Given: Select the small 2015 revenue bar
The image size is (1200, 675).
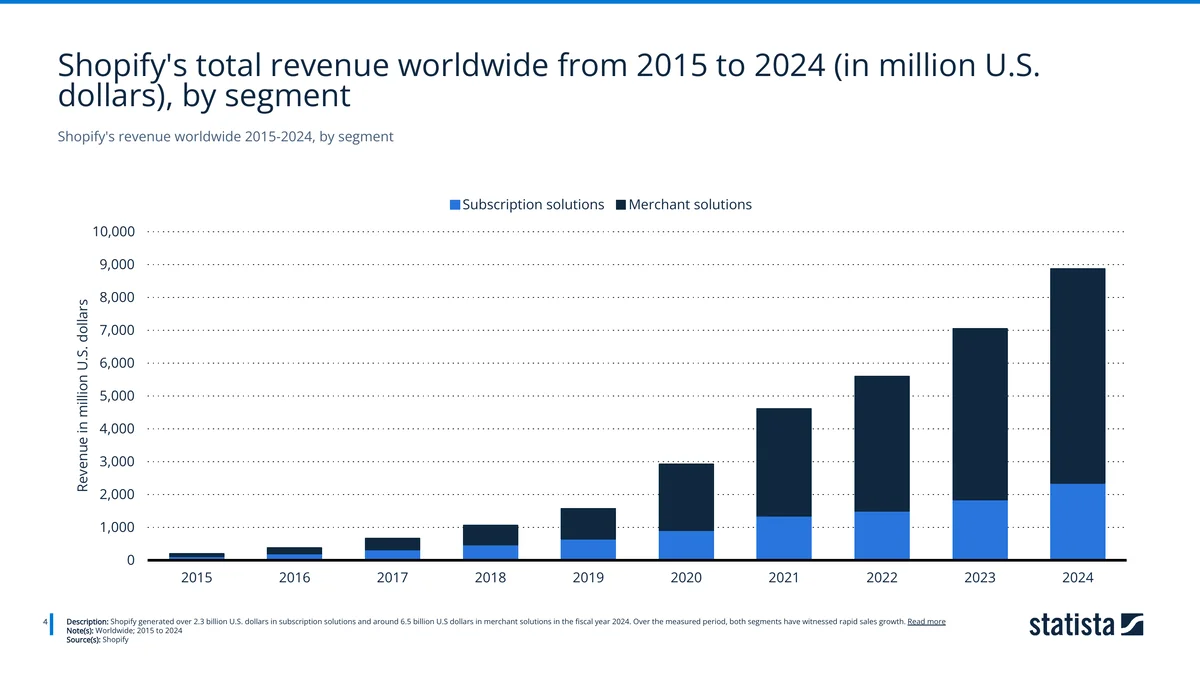Looking at the screenshot, I should [x=197, y=556].
